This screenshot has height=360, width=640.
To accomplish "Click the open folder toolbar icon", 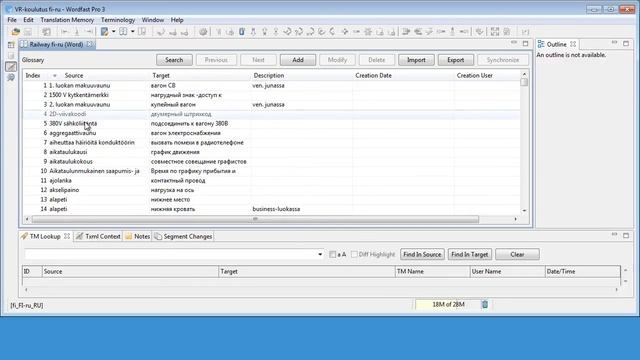I will point(16,31).
